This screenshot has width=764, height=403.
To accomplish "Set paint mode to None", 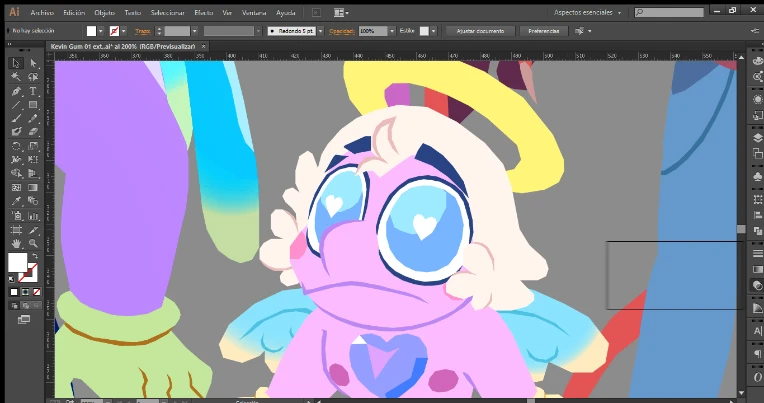I will [36, 292].
